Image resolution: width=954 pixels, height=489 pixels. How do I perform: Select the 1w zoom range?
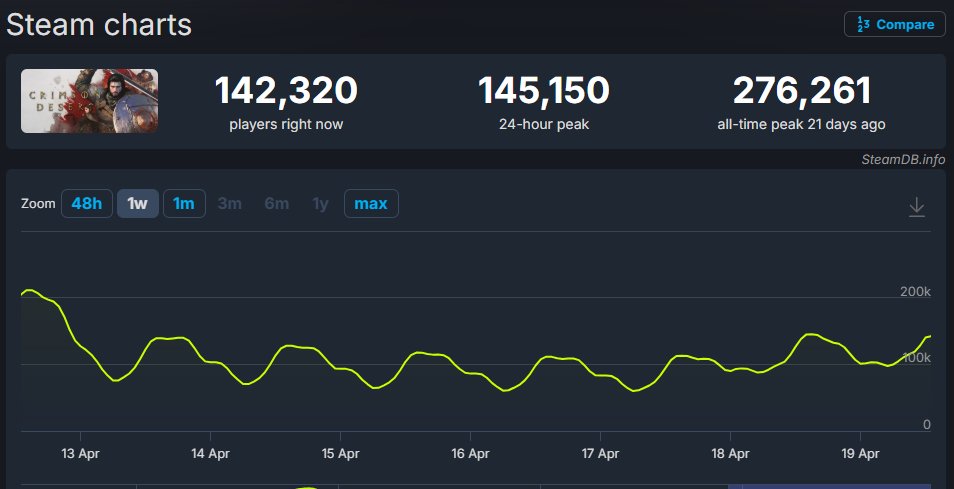tap(138, 203)
